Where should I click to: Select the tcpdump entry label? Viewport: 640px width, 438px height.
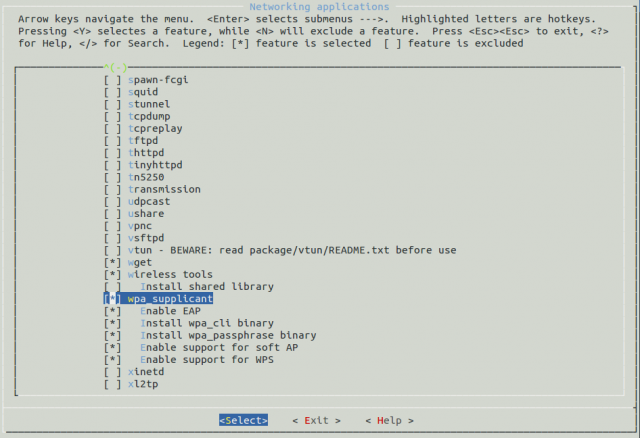[149, 116]
